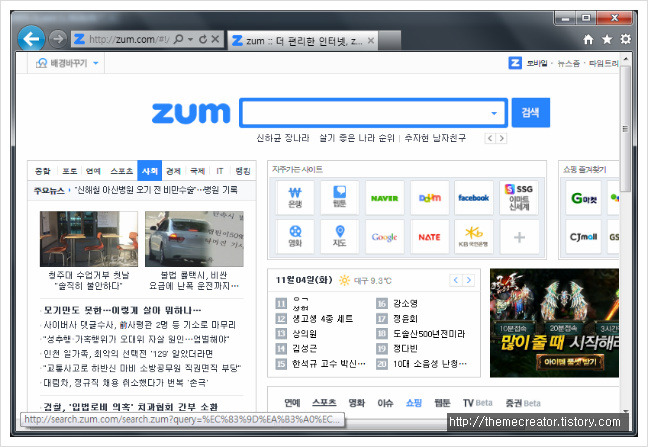Select the 포토 news tab
Image resolution: width=648 pixels, height=447 pixels.
(69, 171)
